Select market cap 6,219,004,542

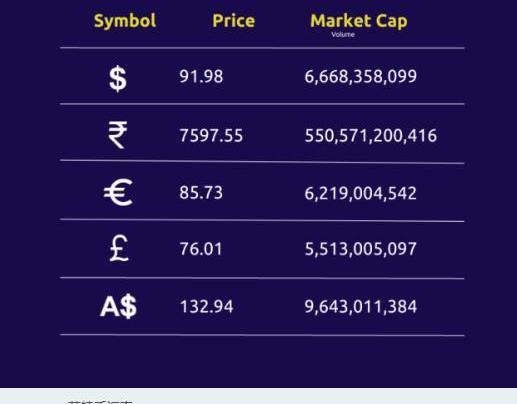pos(361,193)
